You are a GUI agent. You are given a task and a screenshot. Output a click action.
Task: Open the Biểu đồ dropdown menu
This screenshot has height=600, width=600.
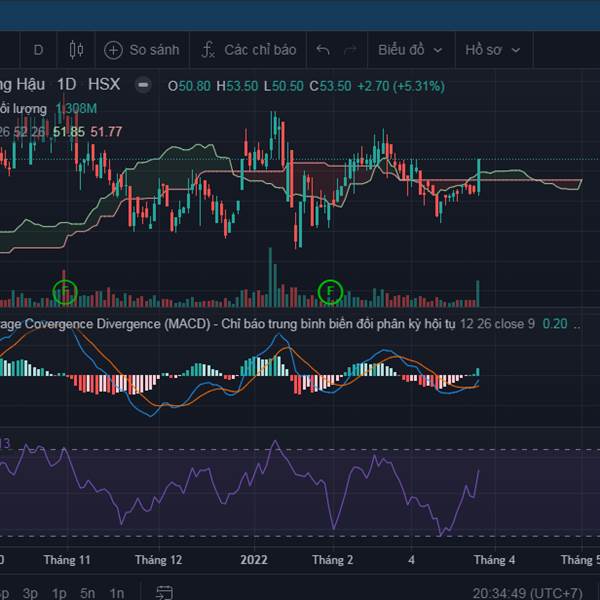pyautogui.click(x=410, y=50)
